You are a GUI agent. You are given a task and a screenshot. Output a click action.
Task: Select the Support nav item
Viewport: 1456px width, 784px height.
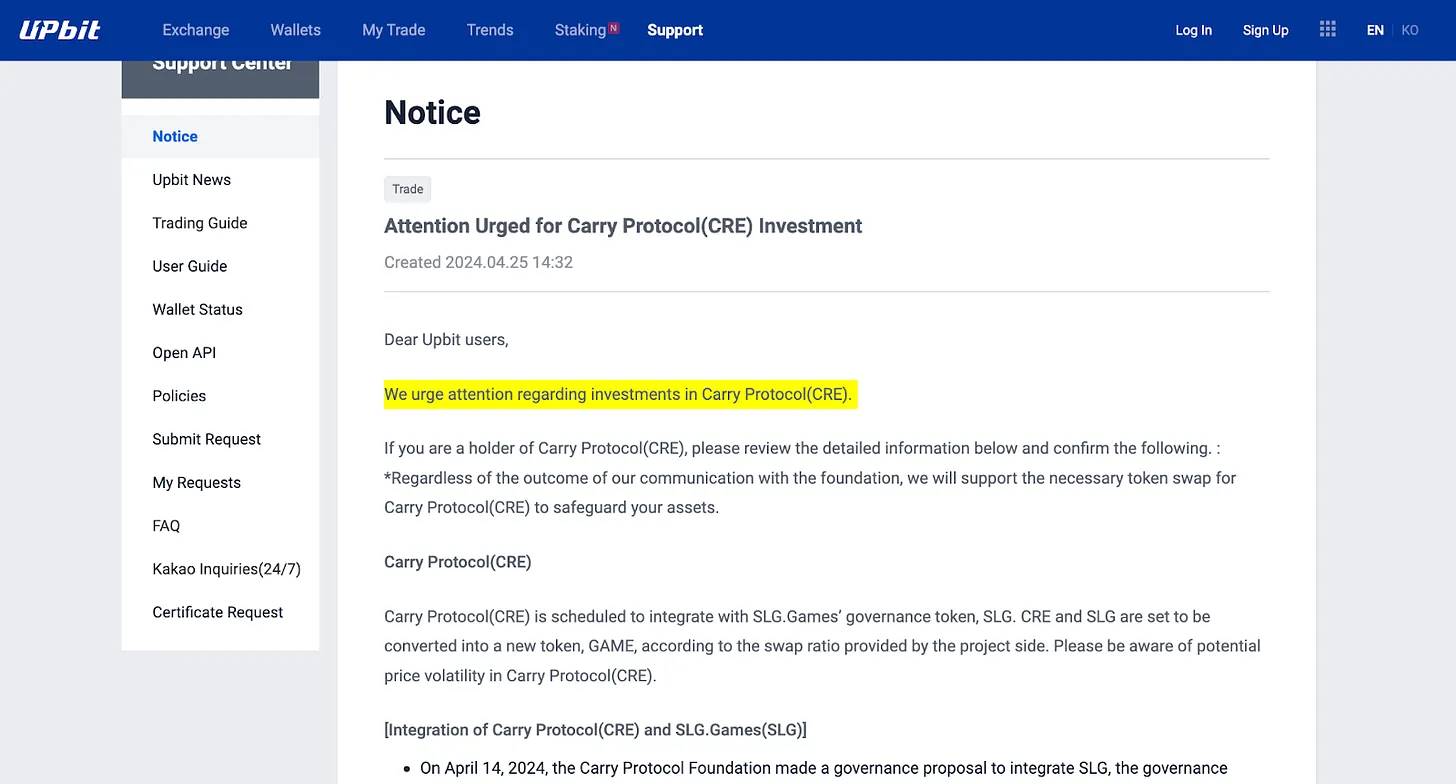coord(675,30)
